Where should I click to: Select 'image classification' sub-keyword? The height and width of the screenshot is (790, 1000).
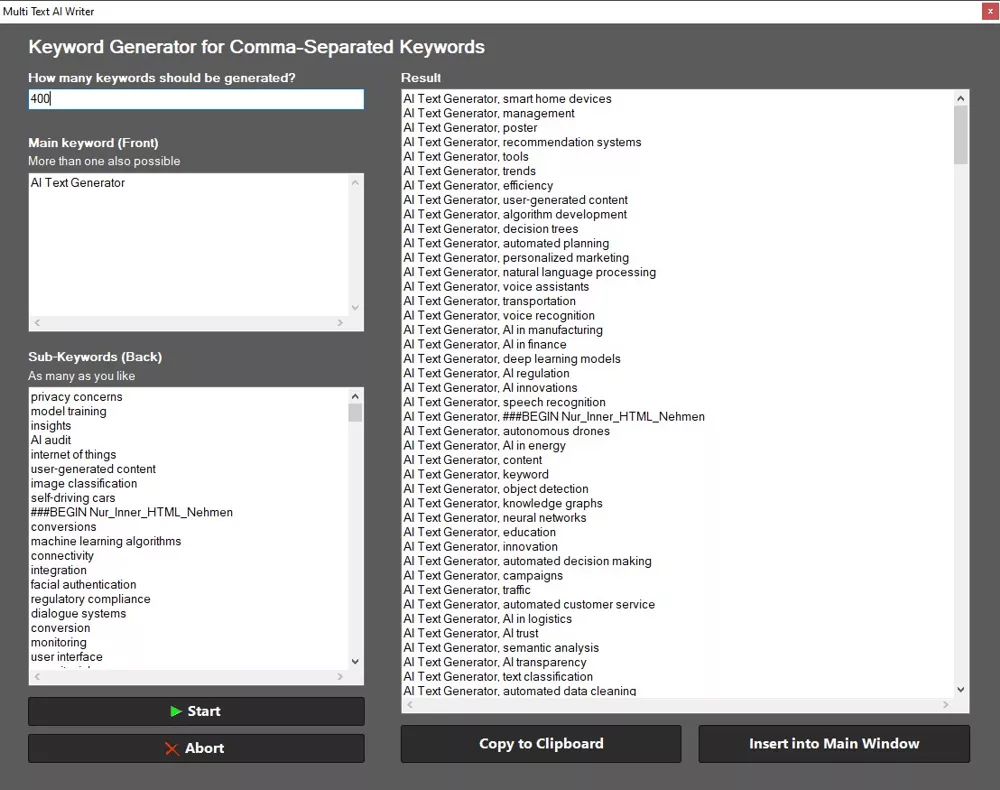tap(84, 483)
